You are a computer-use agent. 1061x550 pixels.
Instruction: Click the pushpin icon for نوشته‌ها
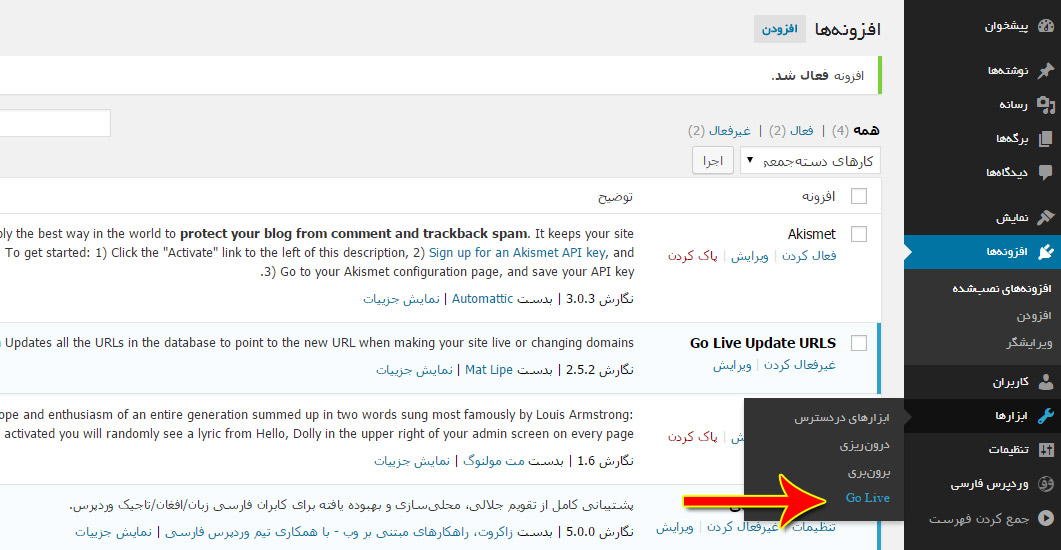1045,70
